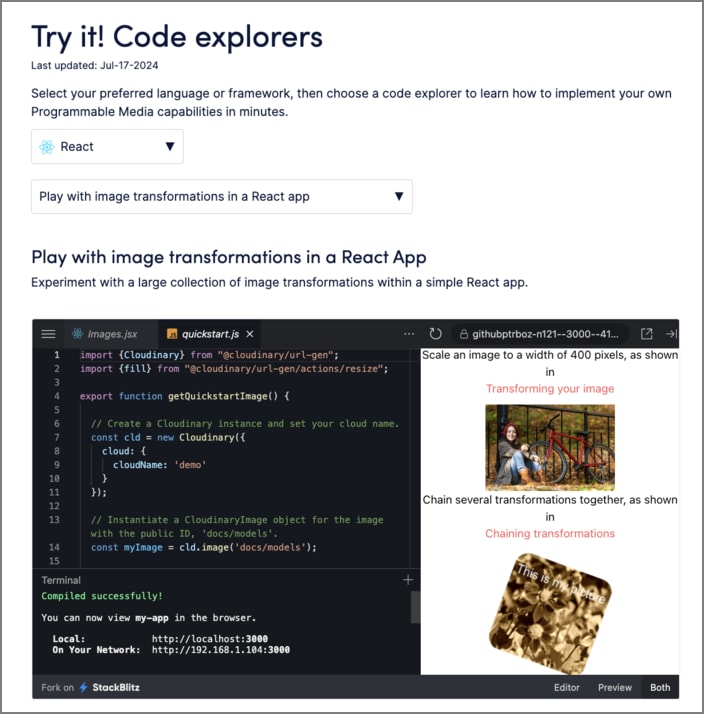
Task: Click line 2 import fill statement
Action: click(234, 368)
